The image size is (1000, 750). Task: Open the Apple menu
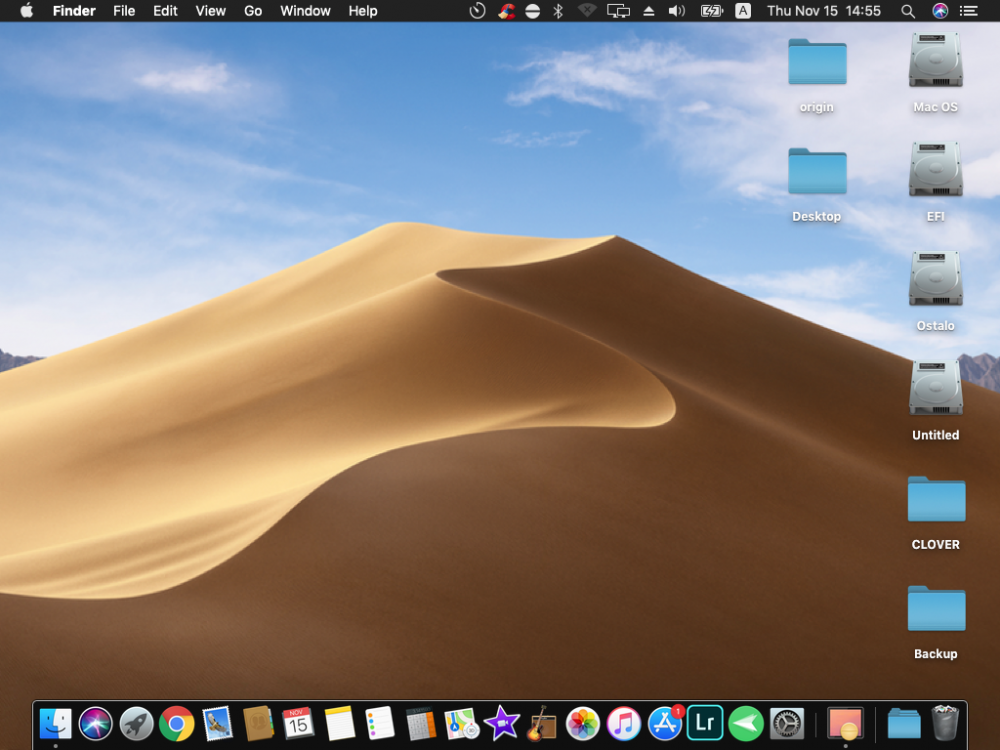[27, 11]
